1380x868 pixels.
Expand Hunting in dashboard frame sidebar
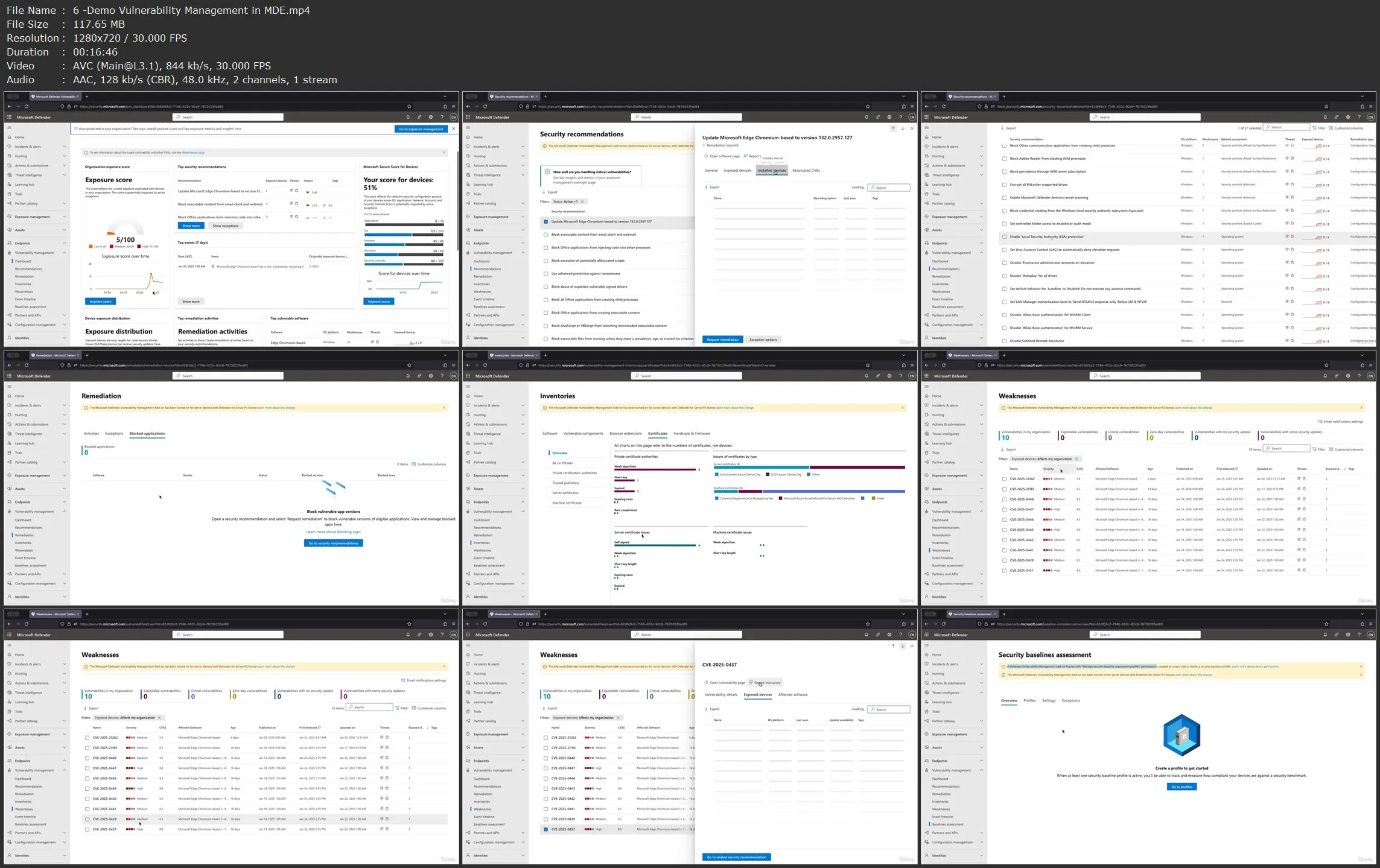pyautogui.click(x=65, y=156)
